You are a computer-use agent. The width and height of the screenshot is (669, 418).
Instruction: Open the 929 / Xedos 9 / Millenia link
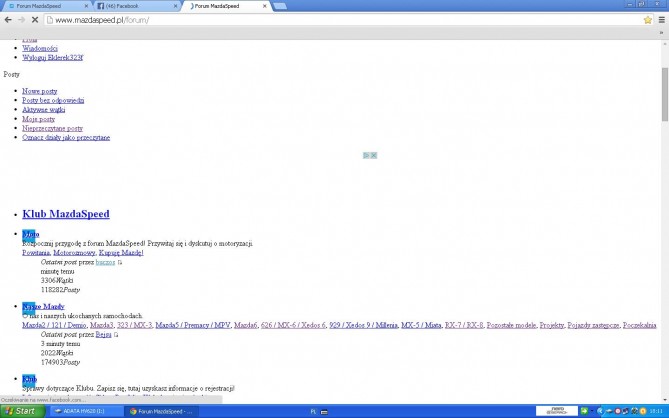click(363, 325)
